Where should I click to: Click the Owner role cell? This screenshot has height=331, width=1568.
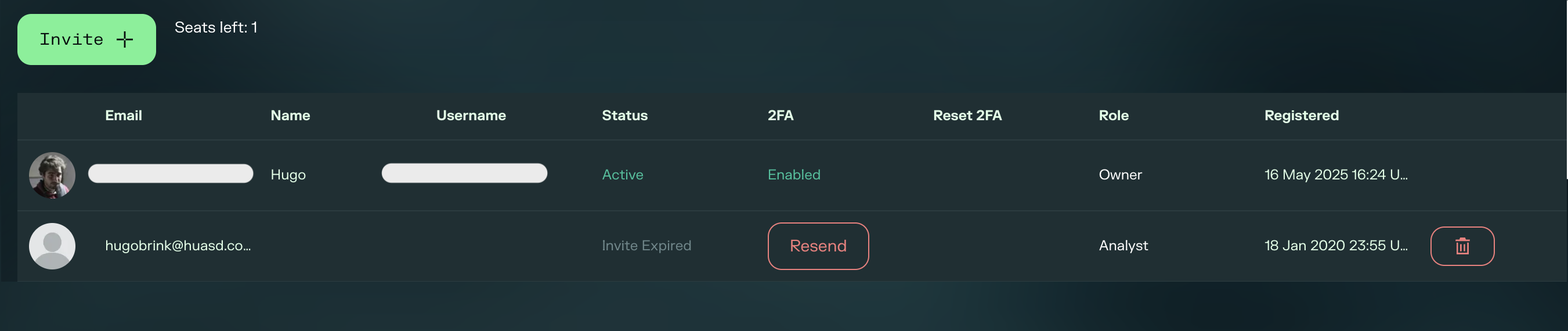tap(1120, 175)
